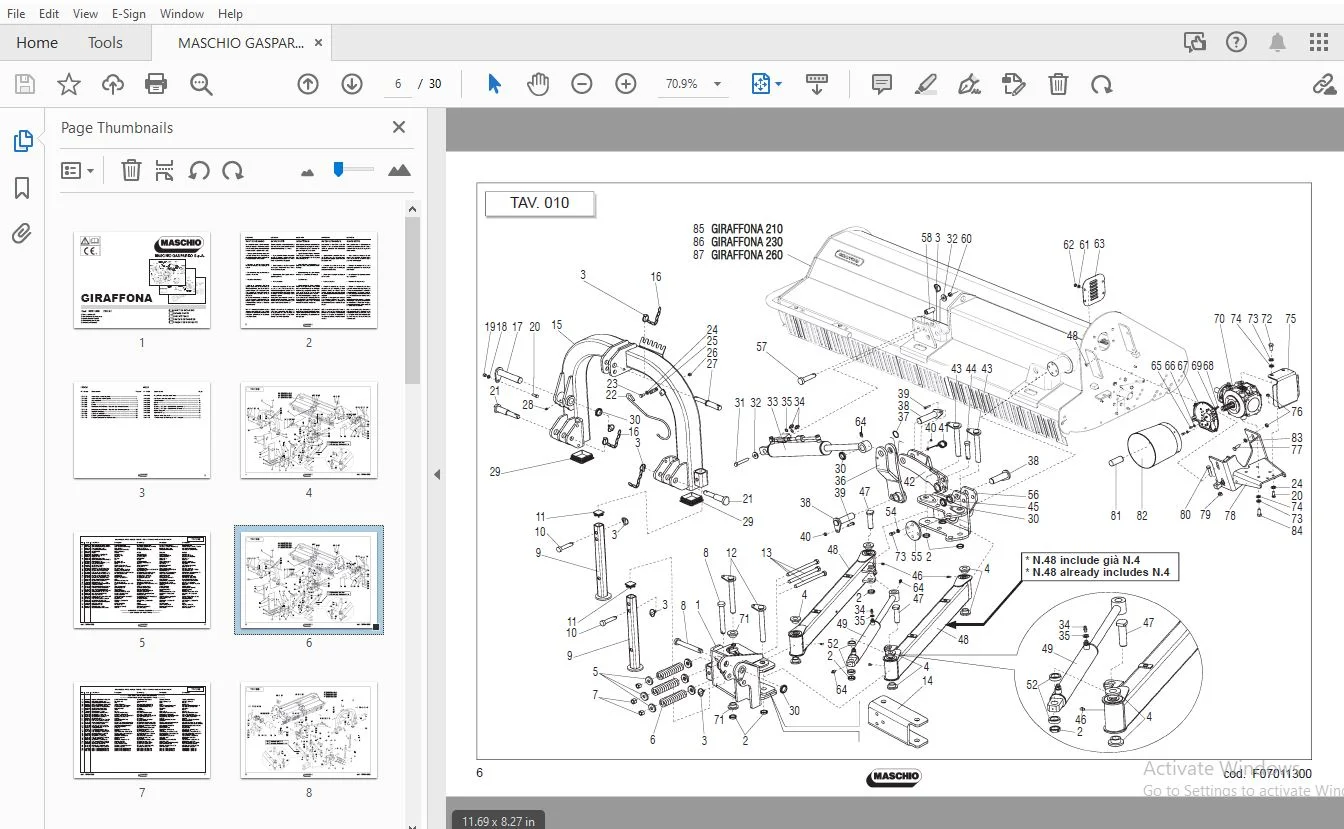Open the Help menu
The image size is (1344, 829).
(230, 13)
